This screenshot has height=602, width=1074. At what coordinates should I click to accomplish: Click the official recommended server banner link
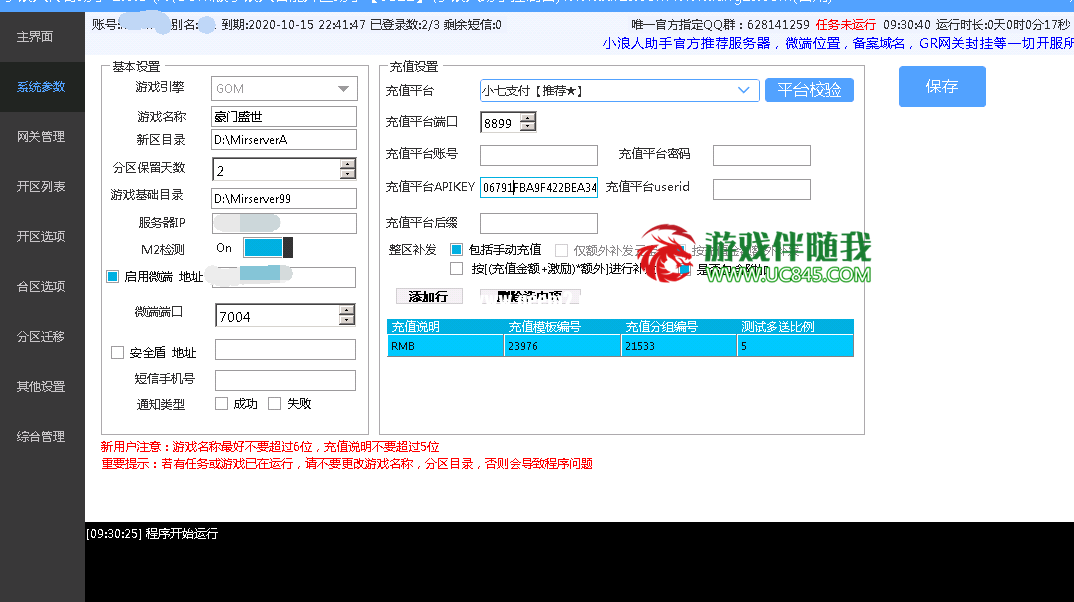(838, 43)
